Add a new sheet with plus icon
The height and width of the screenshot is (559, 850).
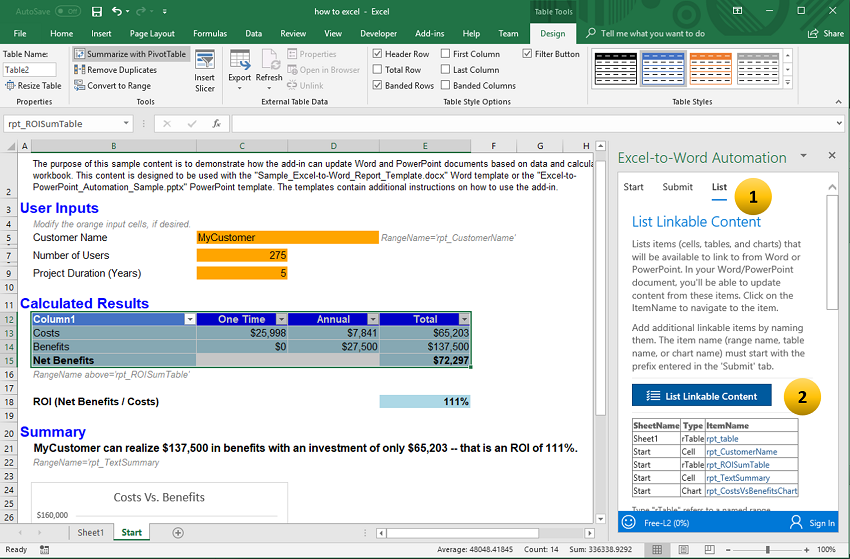click(x=178, y=533)
